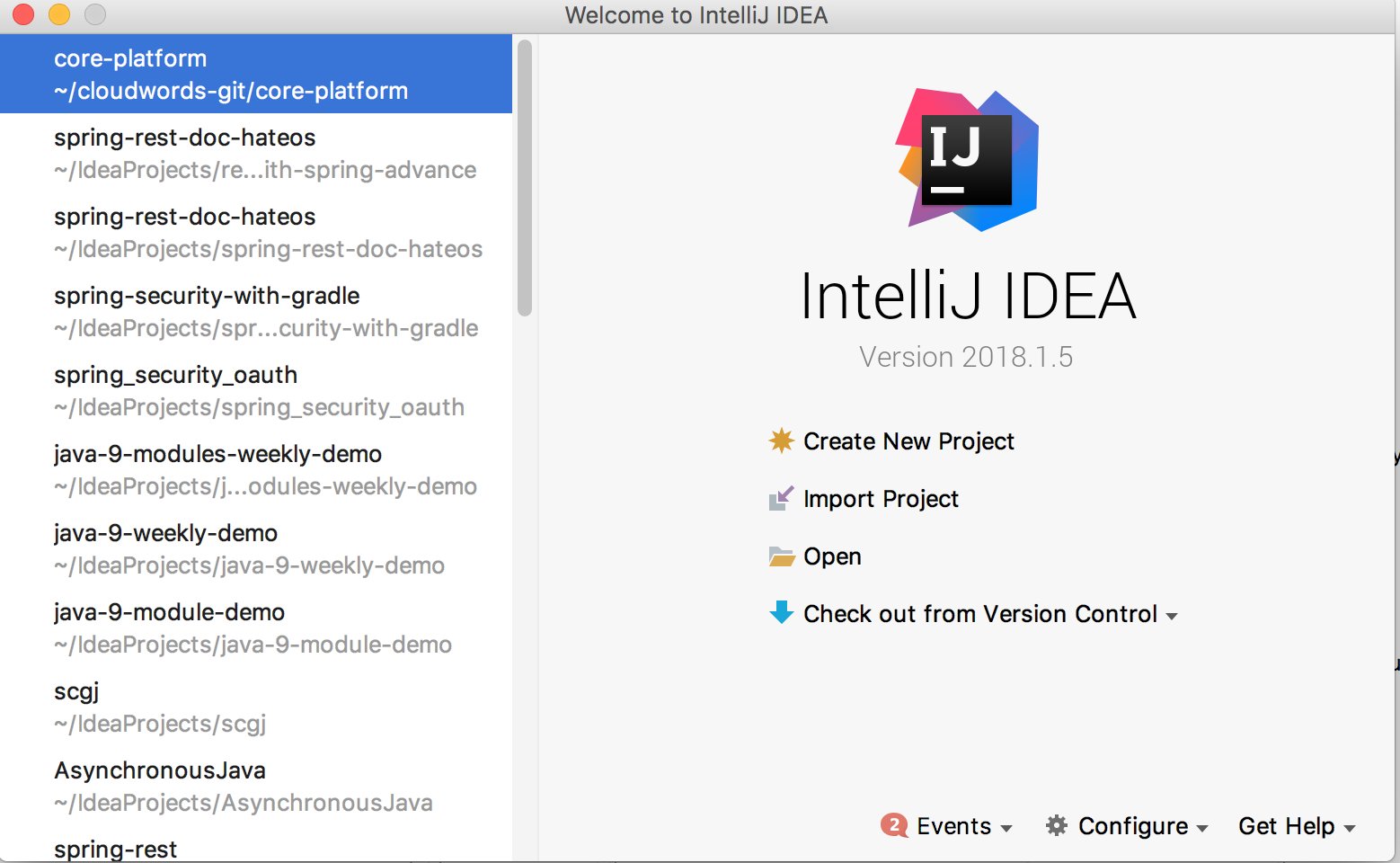Click path ~/IdeaProjects/spring-rest-doc-hateos
The width and height of the screenshot is (1400, 863).
tap(268, 249)
